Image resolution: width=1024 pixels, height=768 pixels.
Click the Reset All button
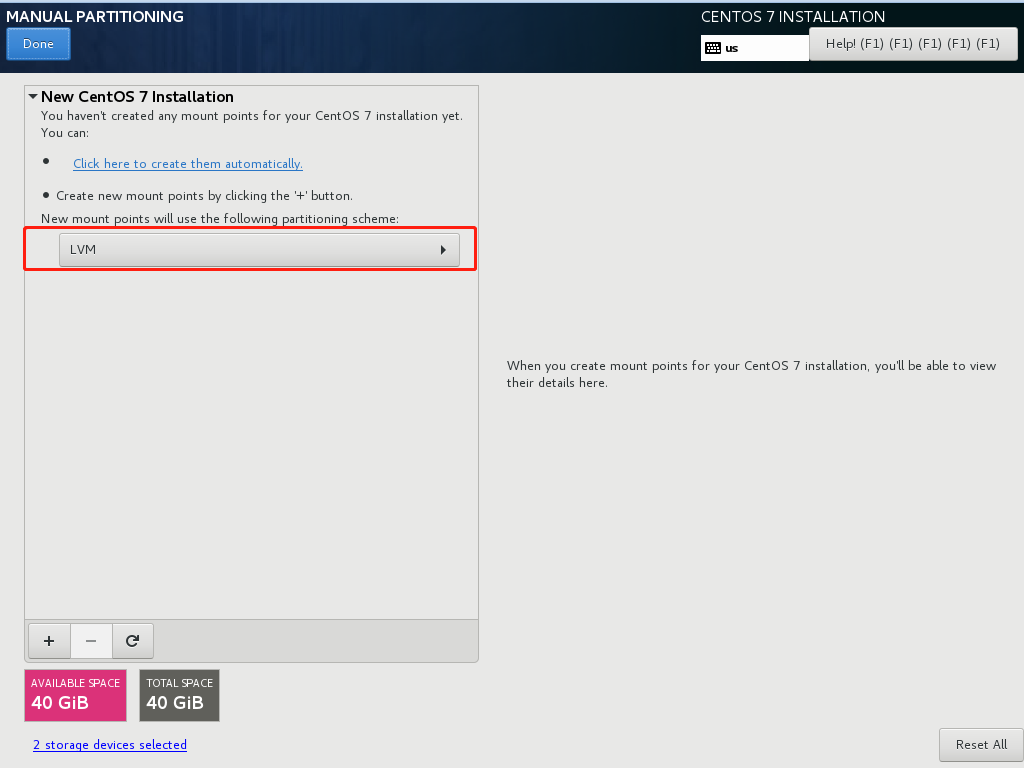tap(981, 744)
